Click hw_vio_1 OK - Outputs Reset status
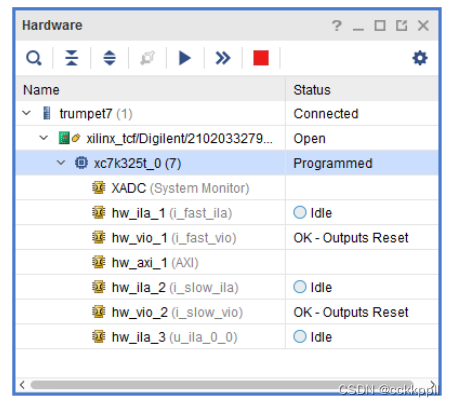 (x=351, y=238)
